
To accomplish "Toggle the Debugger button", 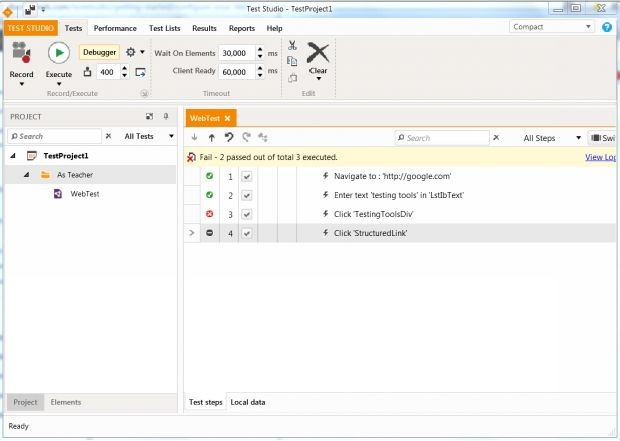I will [x=99, y=52].
